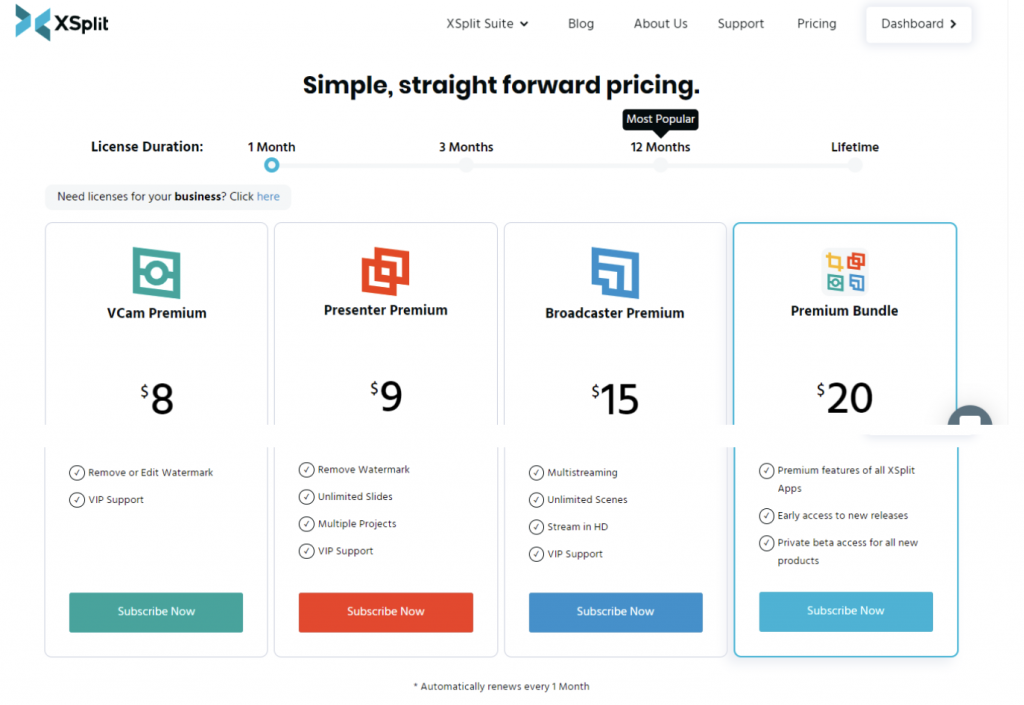Click the chat bubble icon on the right edge

969,421
